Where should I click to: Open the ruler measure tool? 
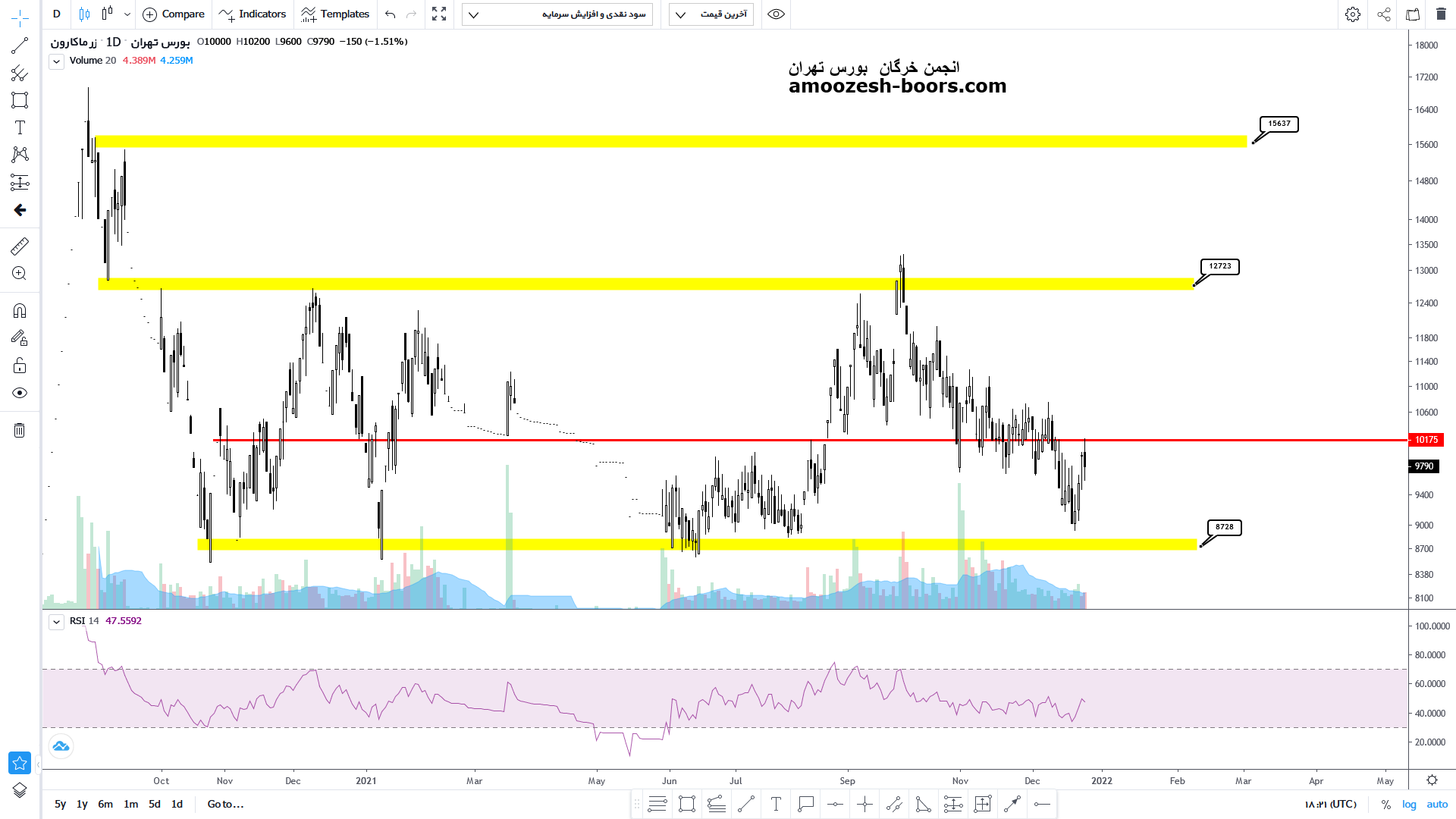point(20,246)
